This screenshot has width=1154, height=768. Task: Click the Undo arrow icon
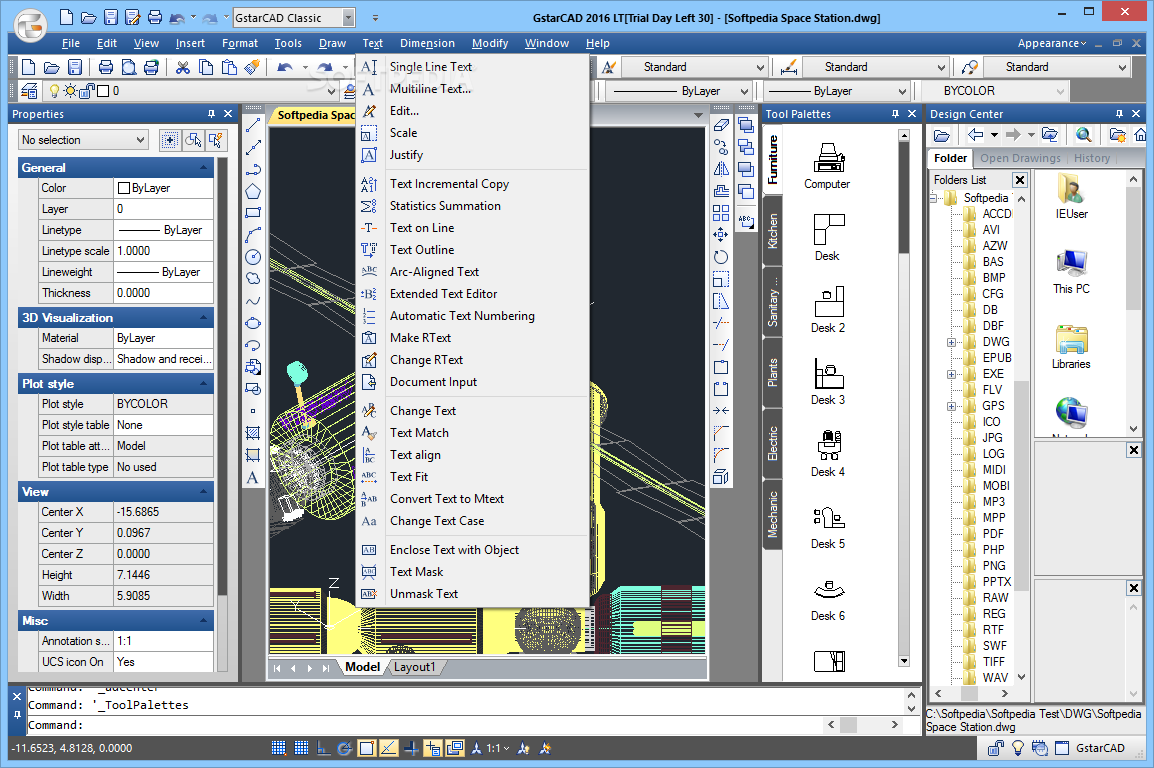(x=284, y=68)
